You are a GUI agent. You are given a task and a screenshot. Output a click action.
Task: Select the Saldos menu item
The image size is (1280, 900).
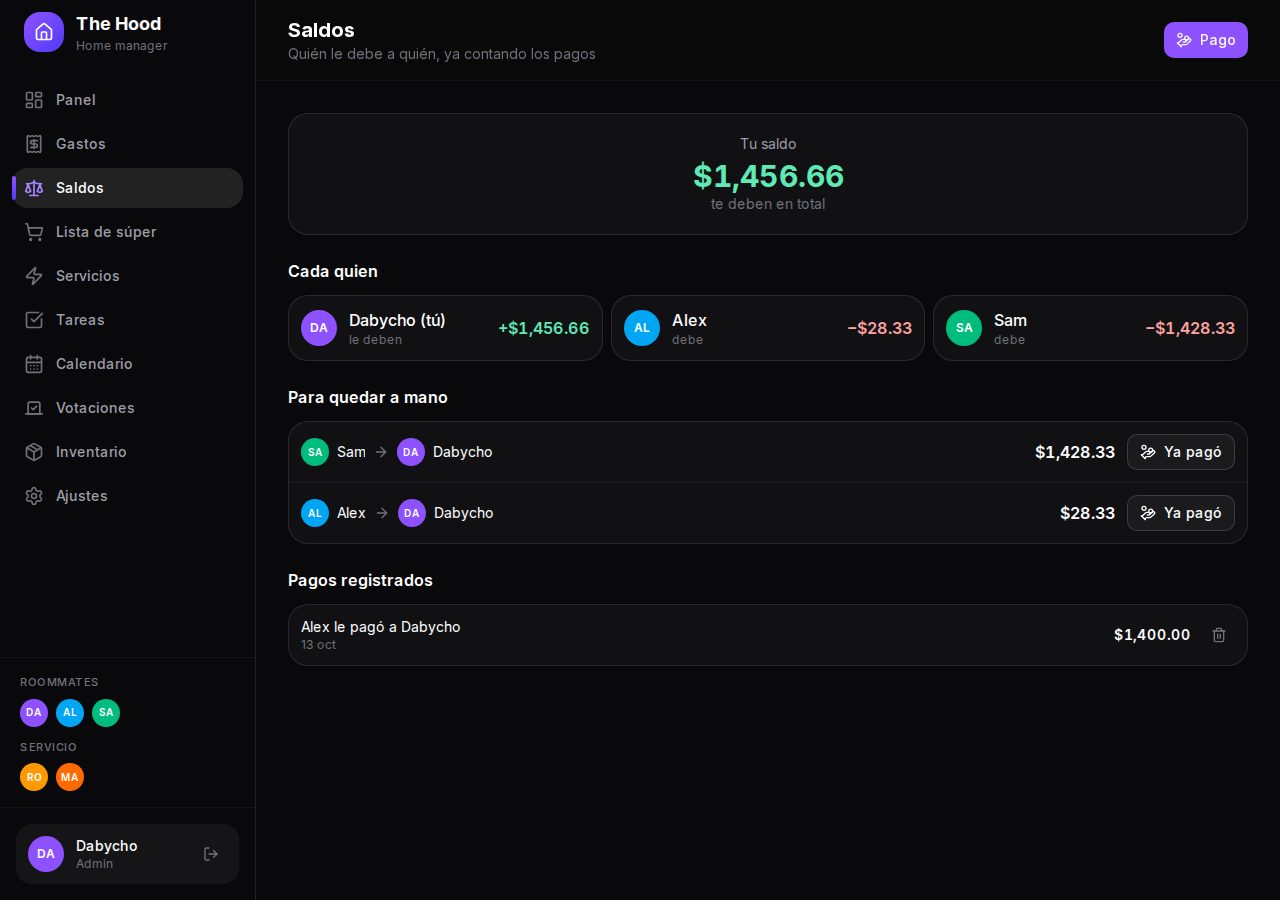pos(128,188)
